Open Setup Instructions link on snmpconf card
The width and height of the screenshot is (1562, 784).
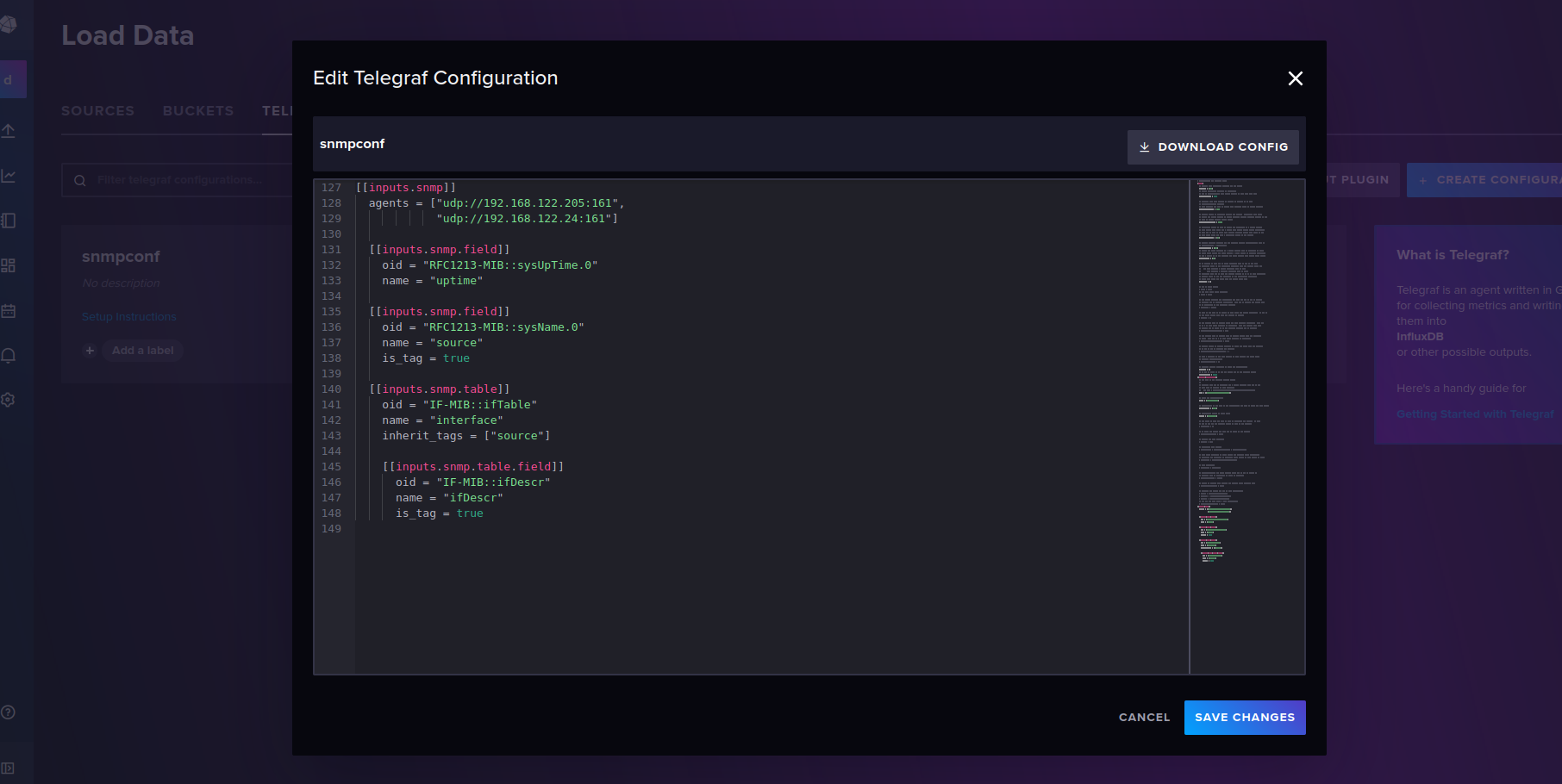(129, 317)
